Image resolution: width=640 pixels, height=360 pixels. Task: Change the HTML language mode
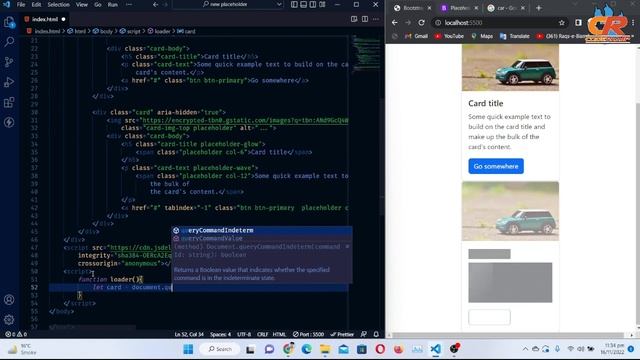279,334
